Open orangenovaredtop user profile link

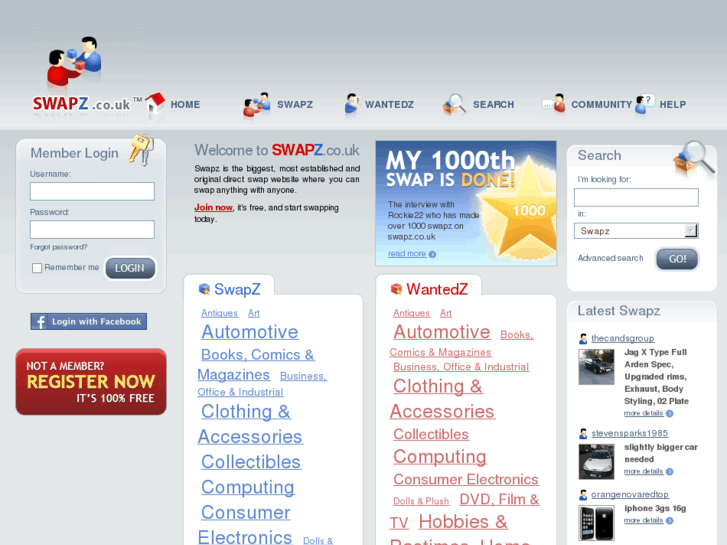pyautogui.click(x=630, y=494)
